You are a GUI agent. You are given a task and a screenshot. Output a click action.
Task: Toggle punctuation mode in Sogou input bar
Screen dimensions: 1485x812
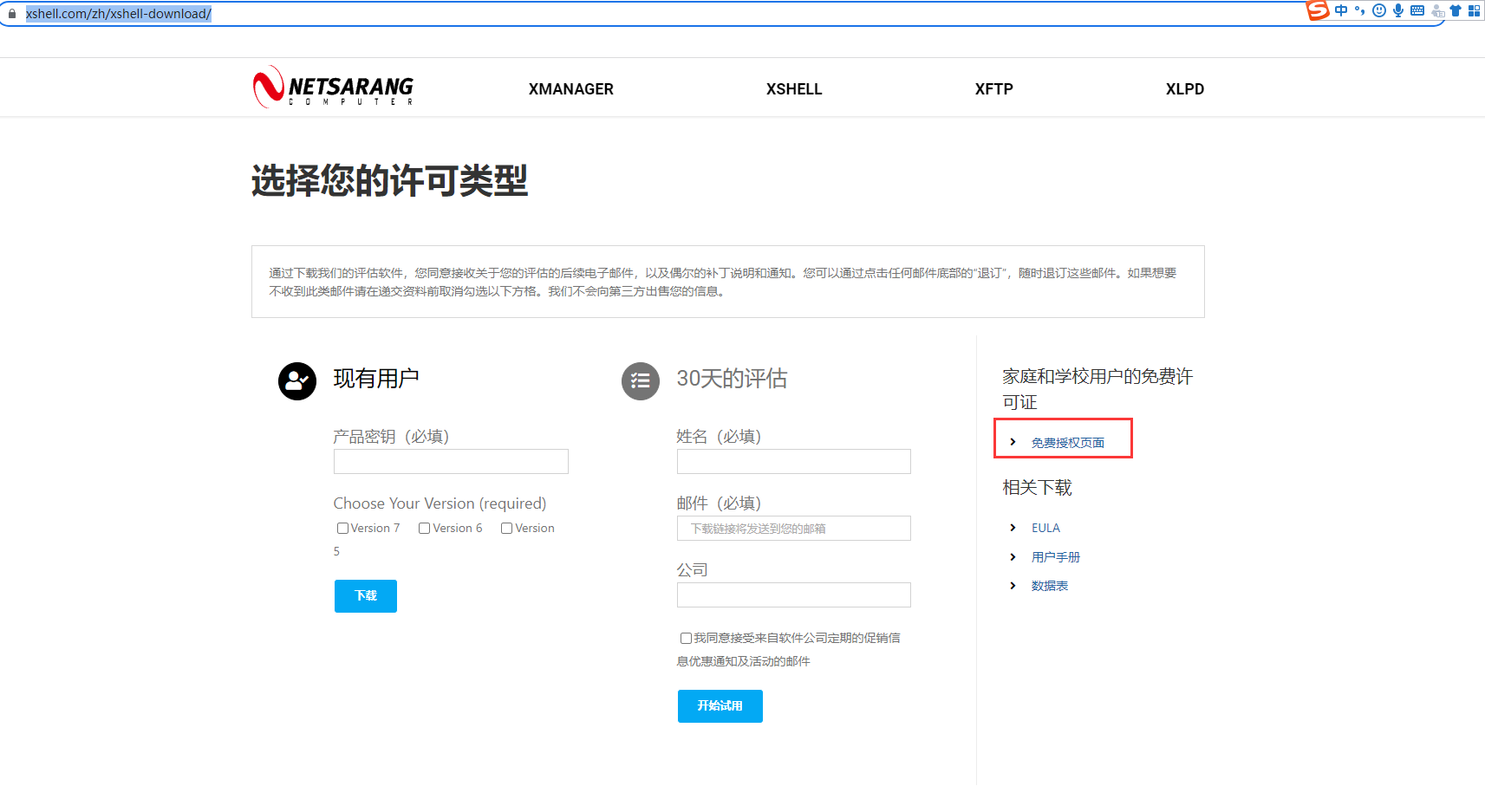1359,10
